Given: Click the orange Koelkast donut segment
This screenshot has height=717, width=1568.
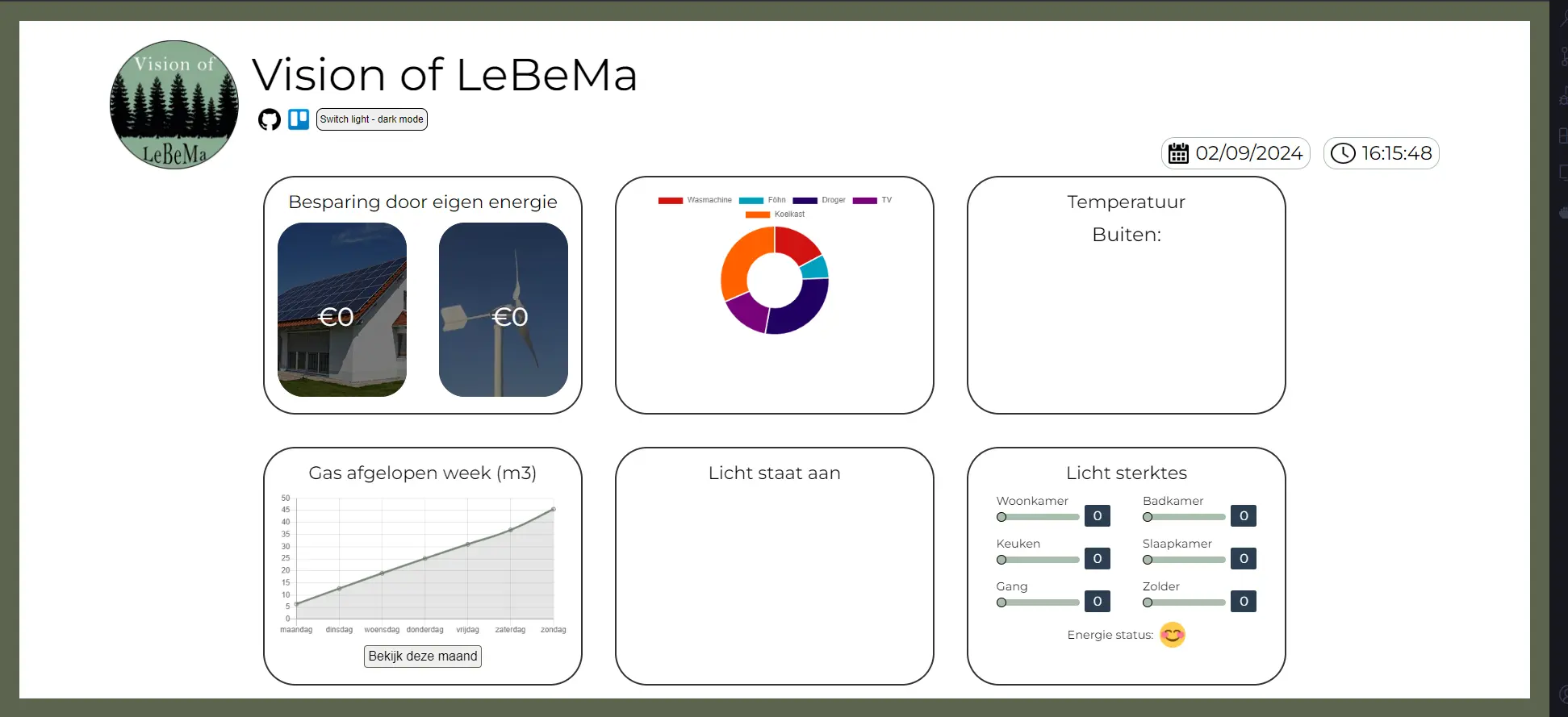Looking at the screenshot, I should [741, 260].
